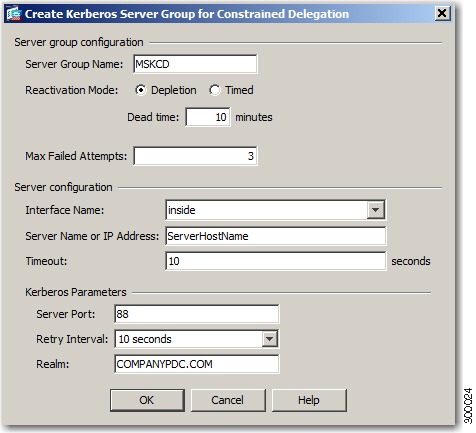Click the Cancel button
The height and width of the screenshot is (433, 476).
228,400
